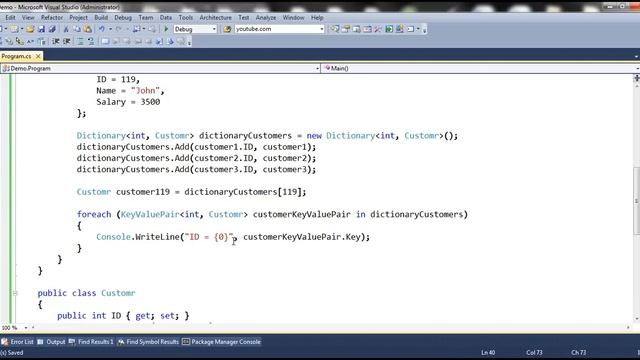Click the Find in Files icon
640x360 pixels.
[227, 29]
